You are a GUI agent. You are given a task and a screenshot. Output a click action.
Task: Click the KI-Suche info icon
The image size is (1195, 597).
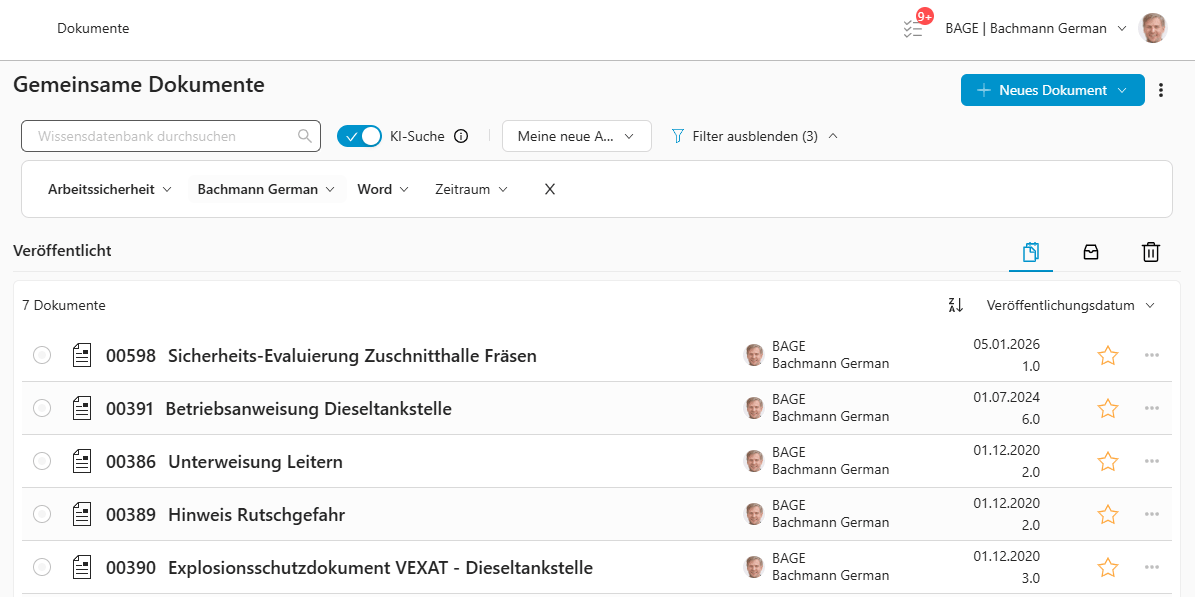461,136
